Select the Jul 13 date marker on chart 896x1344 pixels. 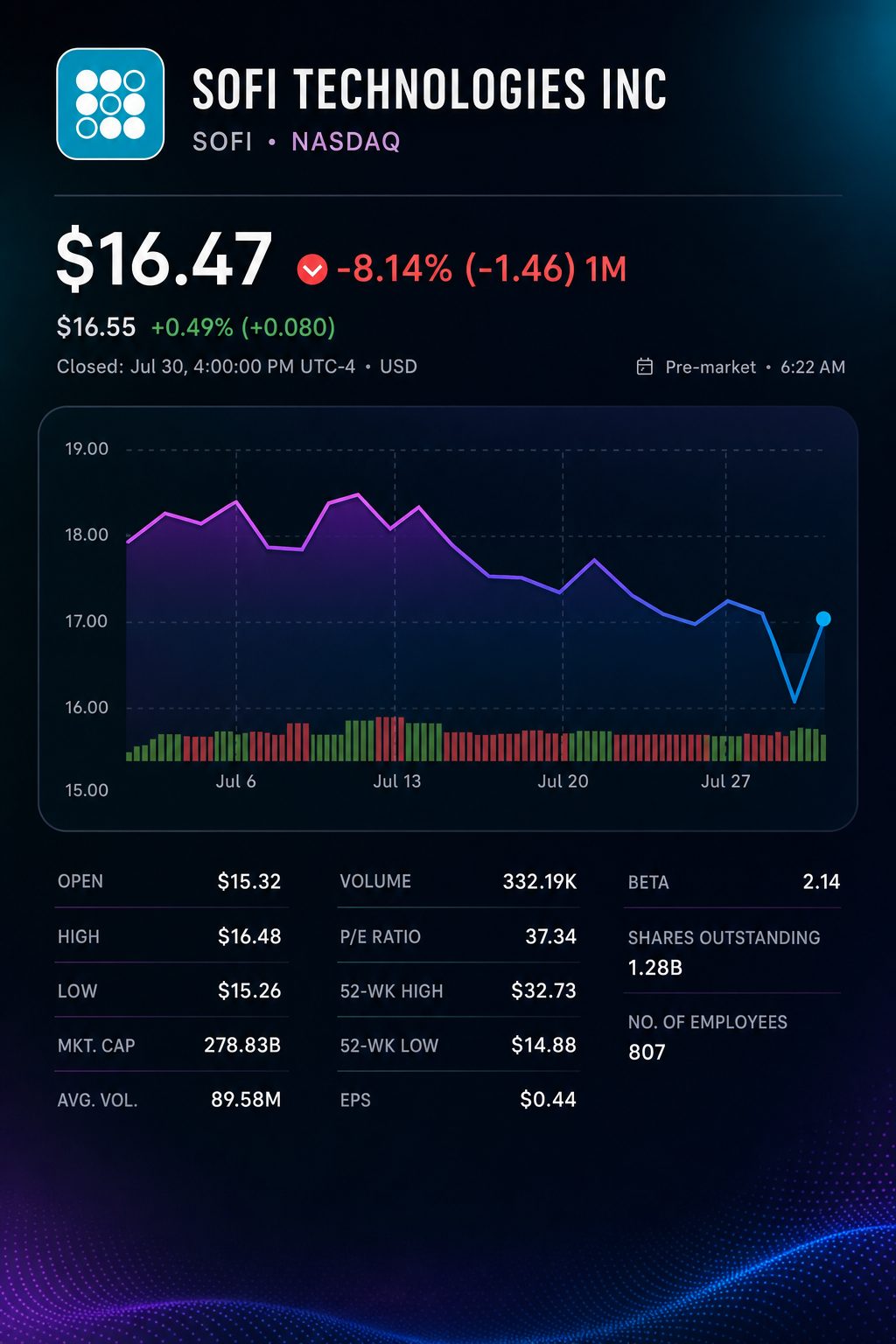(x=397, y=781)
